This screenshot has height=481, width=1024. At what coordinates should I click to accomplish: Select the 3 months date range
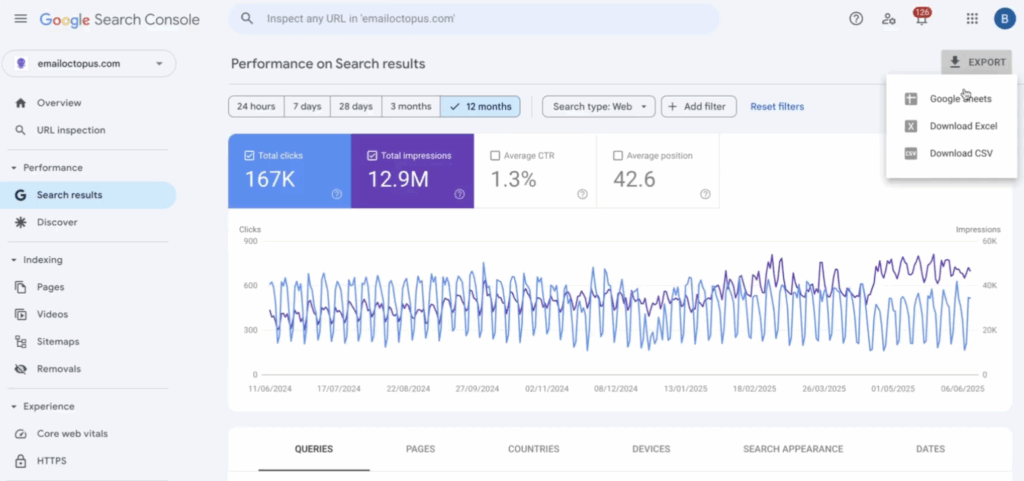411,106
